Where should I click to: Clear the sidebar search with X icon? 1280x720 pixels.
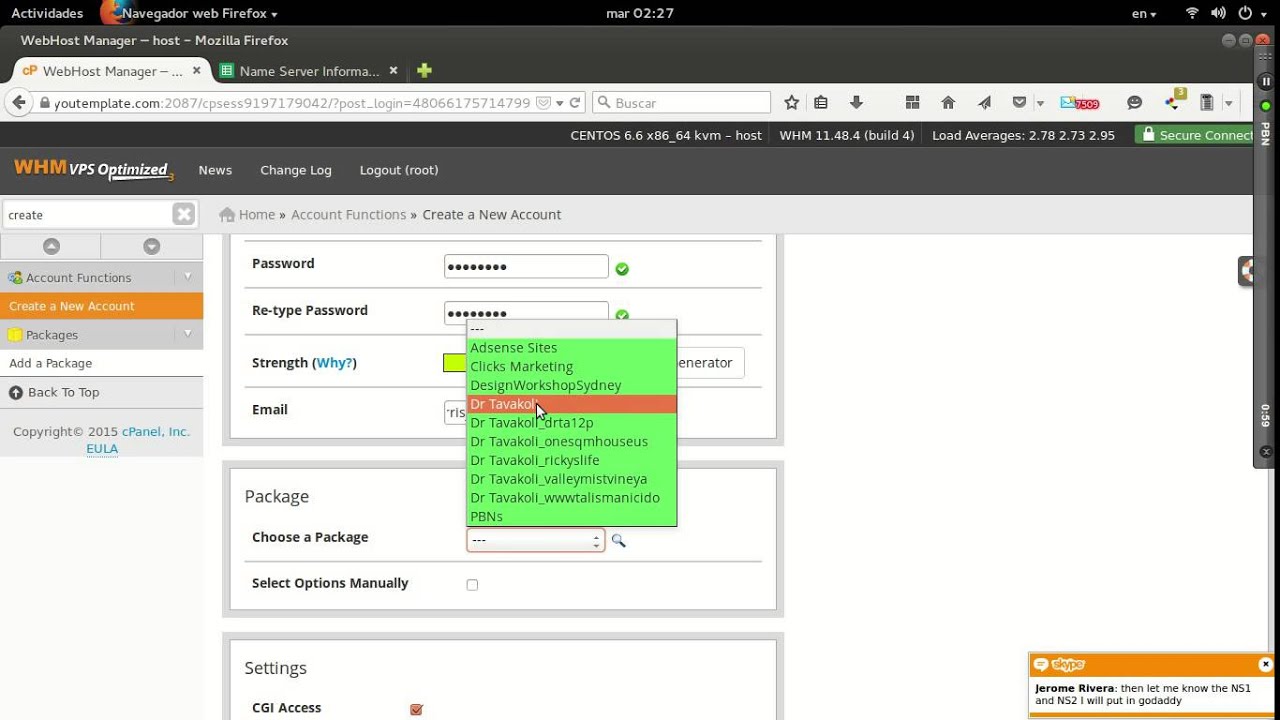click(x=183, y=214)
